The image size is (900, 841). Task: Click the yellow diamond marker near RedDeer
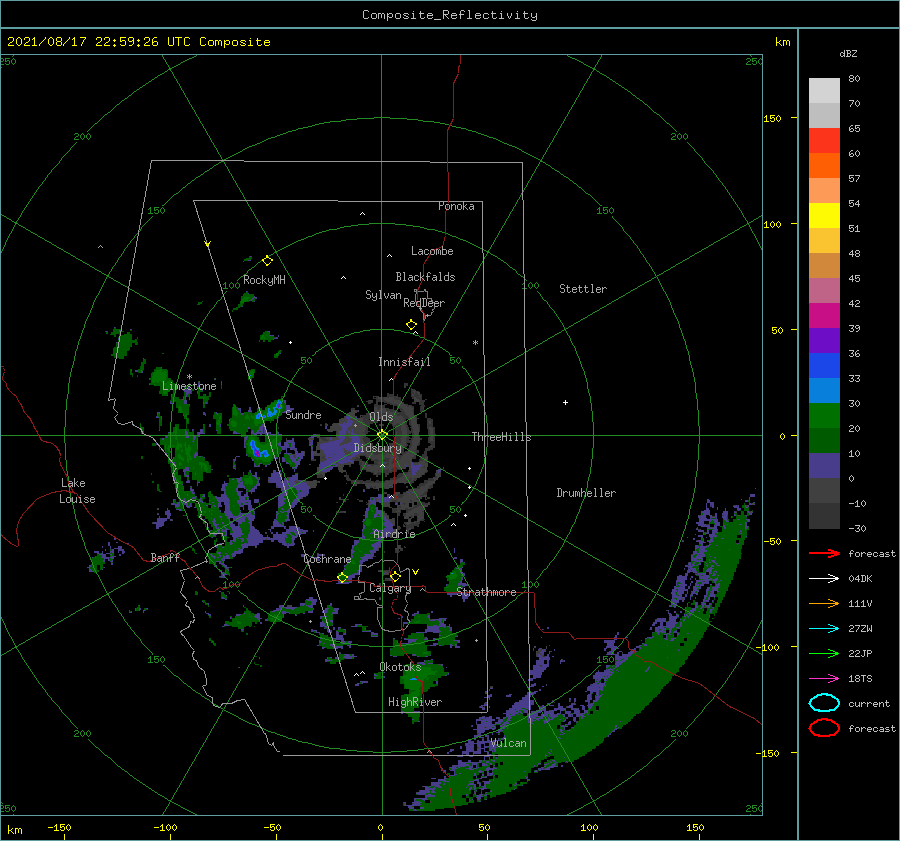411,325
